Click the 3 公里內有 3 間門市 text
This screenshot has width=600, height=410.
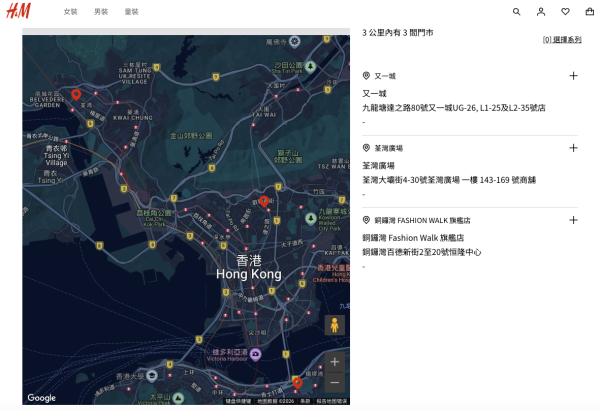[x=398, y=33]
